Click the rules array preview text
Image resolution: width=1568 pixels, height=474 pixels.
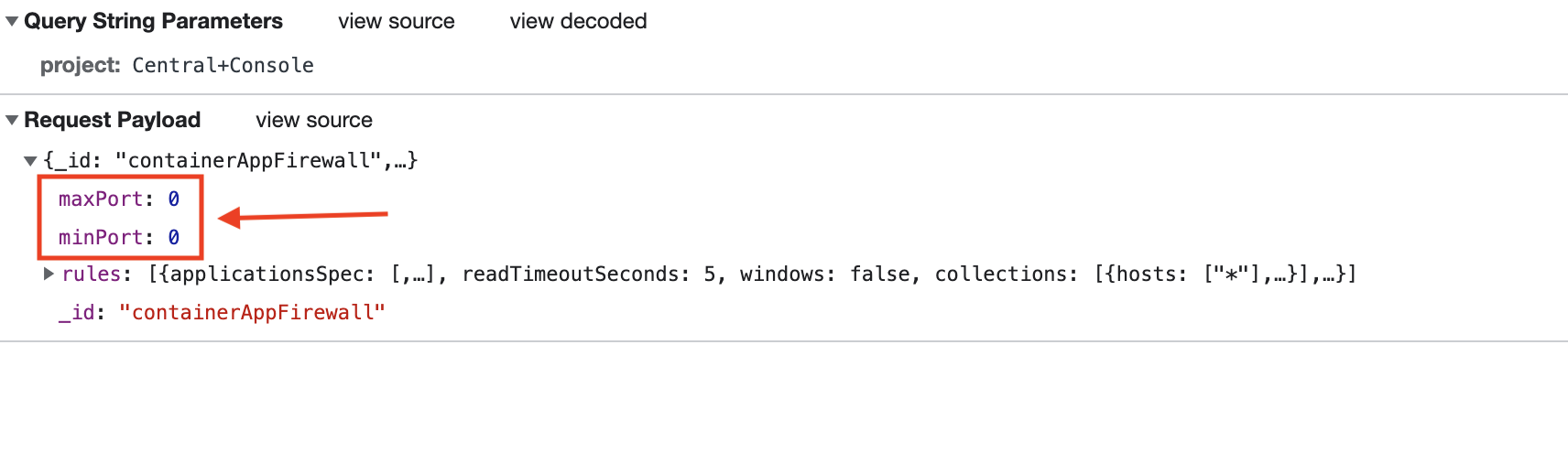(x=751, y=274)
